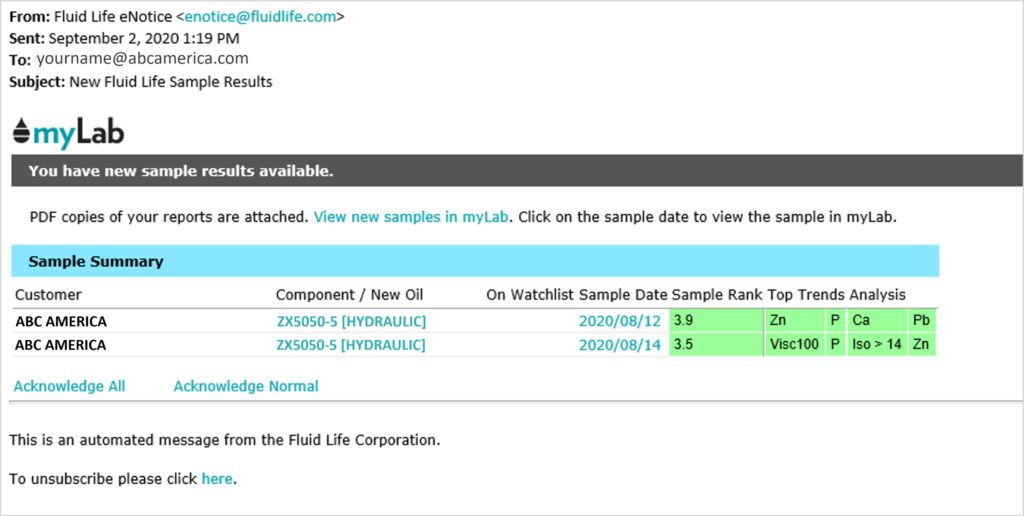This screenshot has width=1024, height=516.
Task: Click the Component / New Oil column header
Action: [x=350, y=295]
